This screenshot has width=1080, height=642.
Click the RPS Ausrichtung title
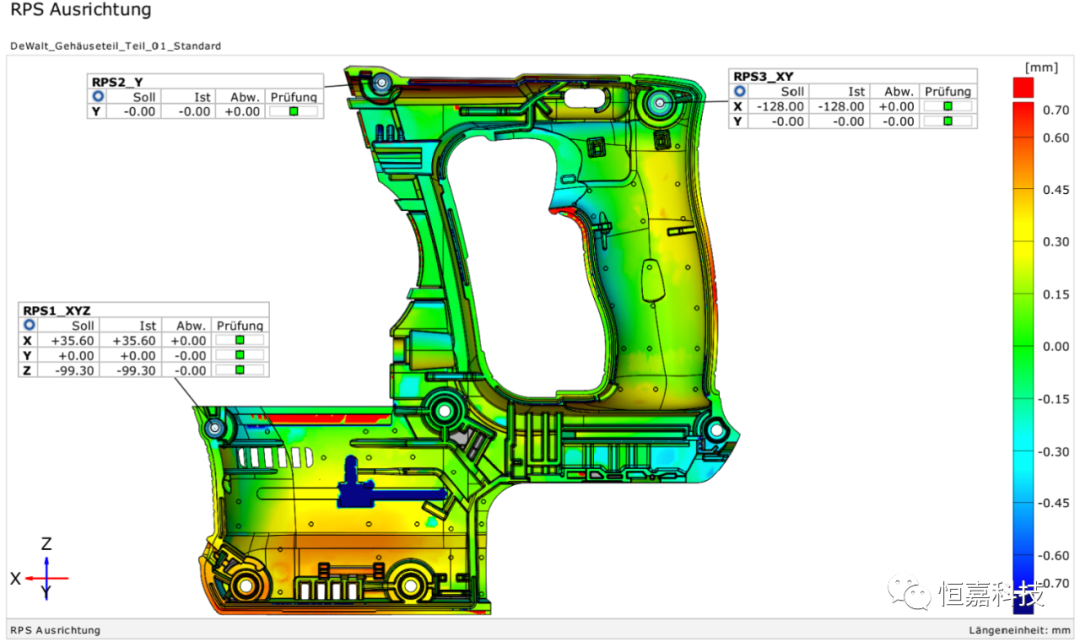tap(81, 10)
